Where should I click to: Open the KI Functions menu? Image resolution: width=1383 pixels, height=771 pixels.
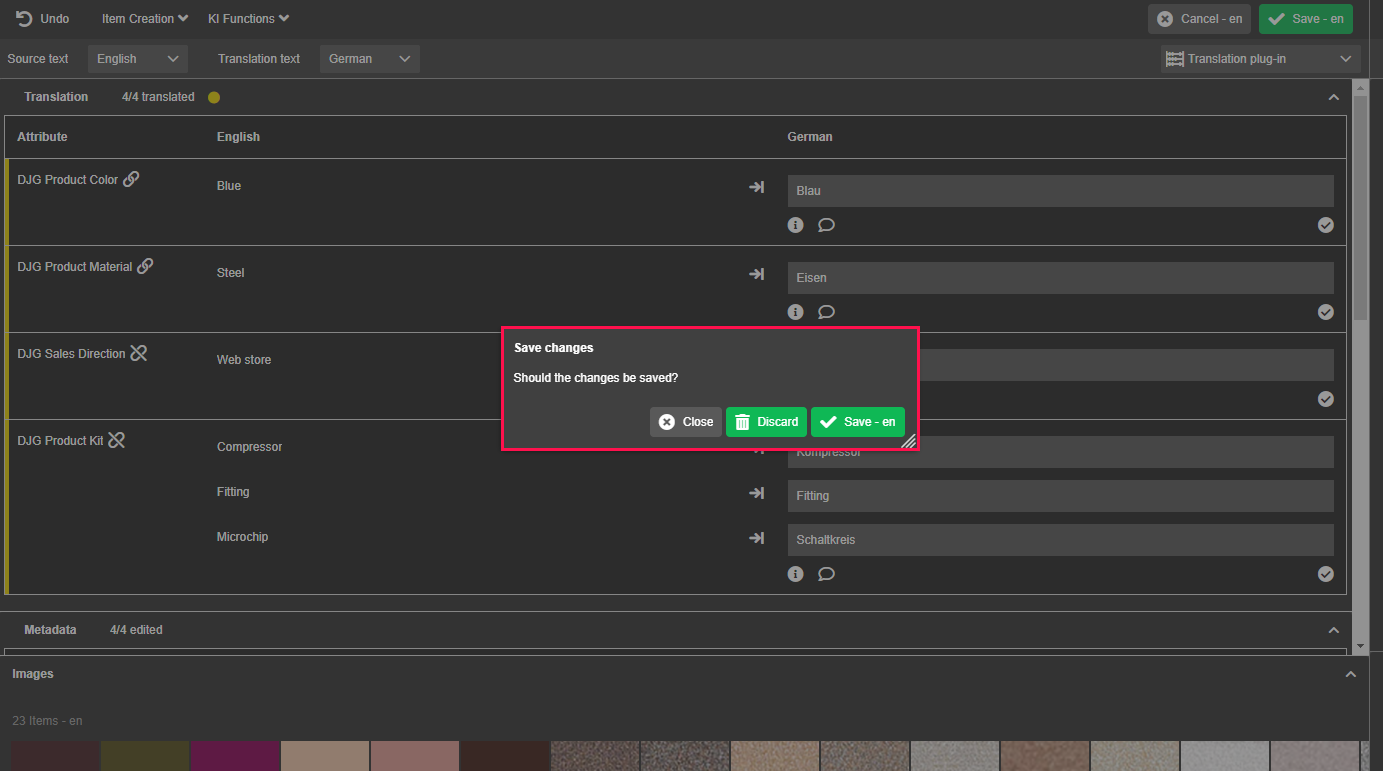point(248,19)
